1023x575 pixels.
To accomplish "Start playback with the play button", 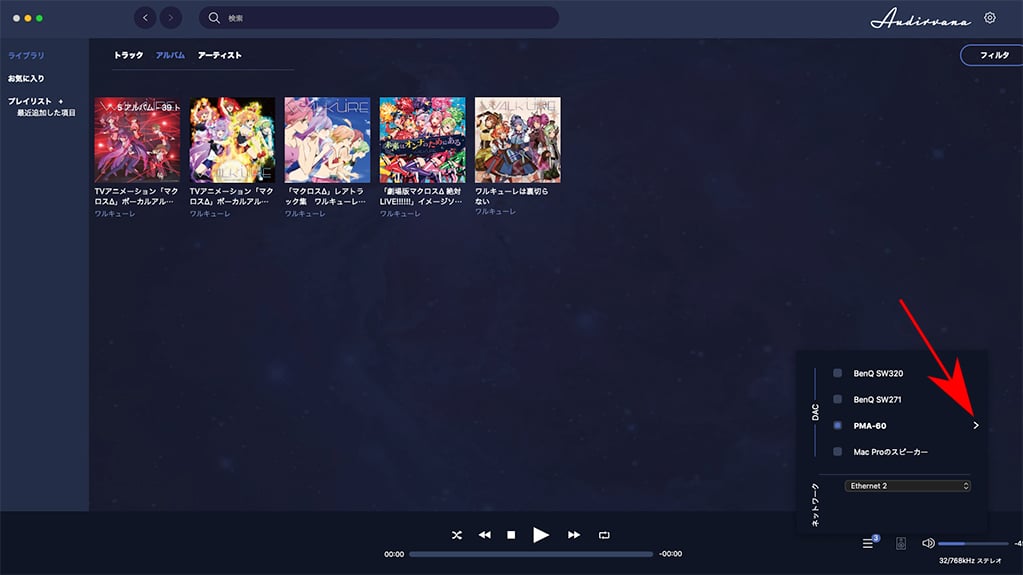I will 541,535.
